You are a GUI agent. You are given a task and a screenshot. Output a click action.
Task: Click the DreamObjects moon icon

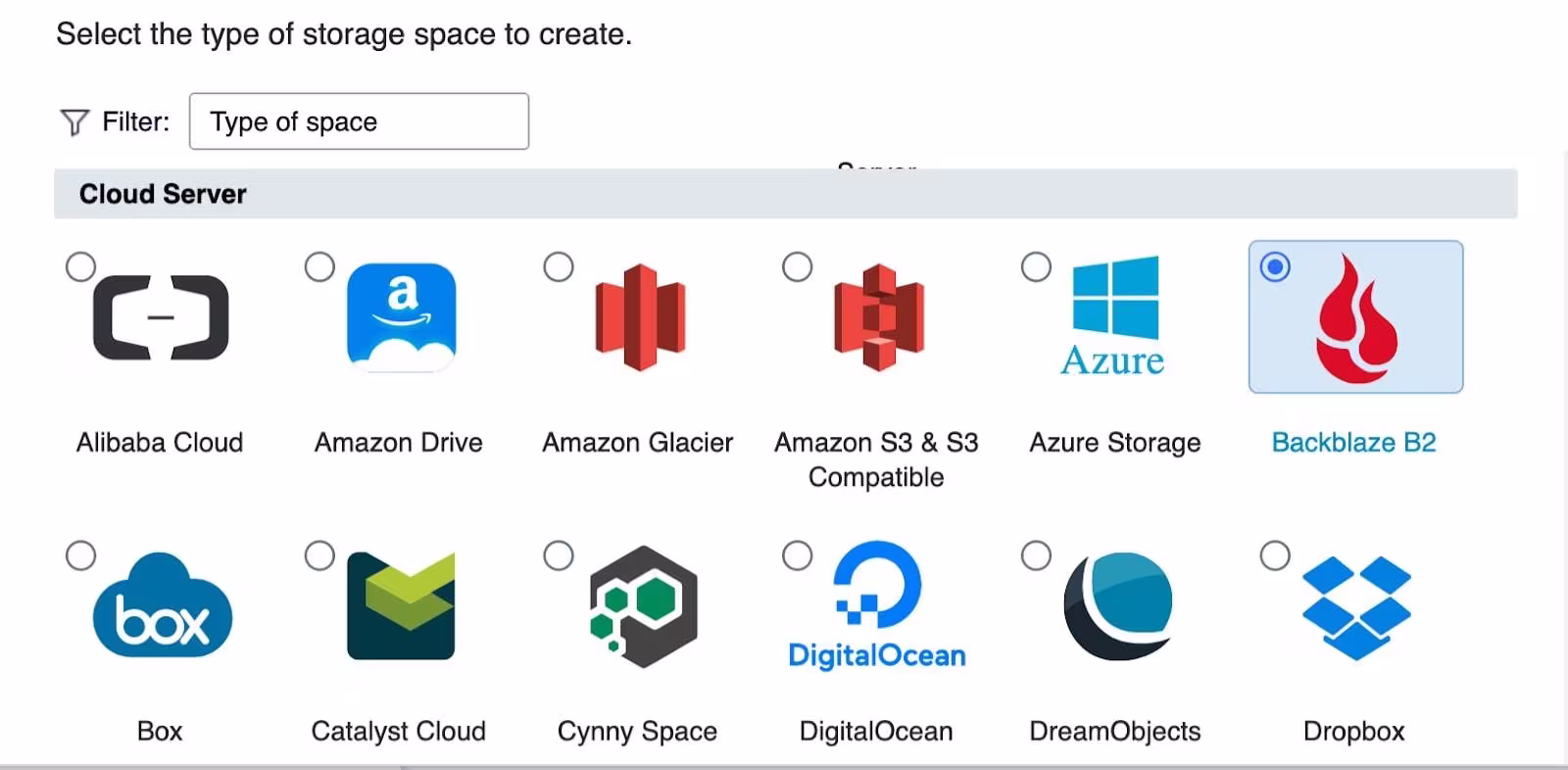(x=1118, y=606)
